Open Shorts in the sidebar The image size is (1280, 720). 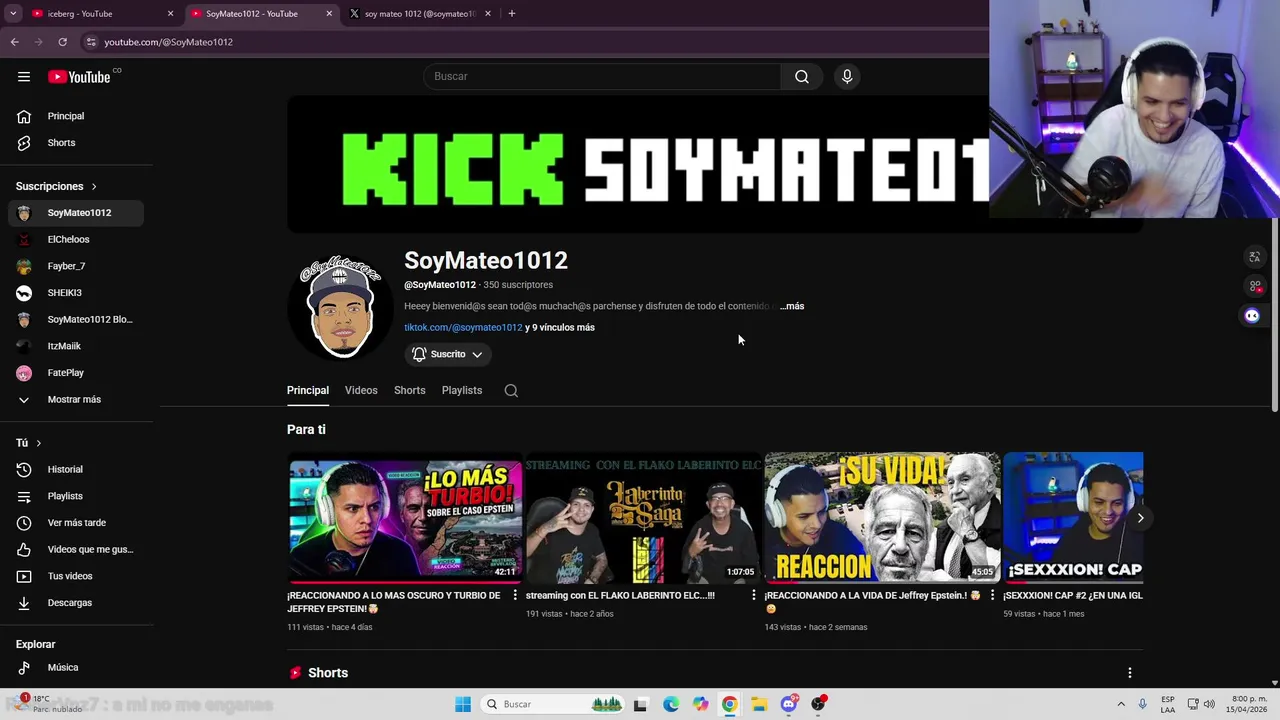click(x=76, y=143)
